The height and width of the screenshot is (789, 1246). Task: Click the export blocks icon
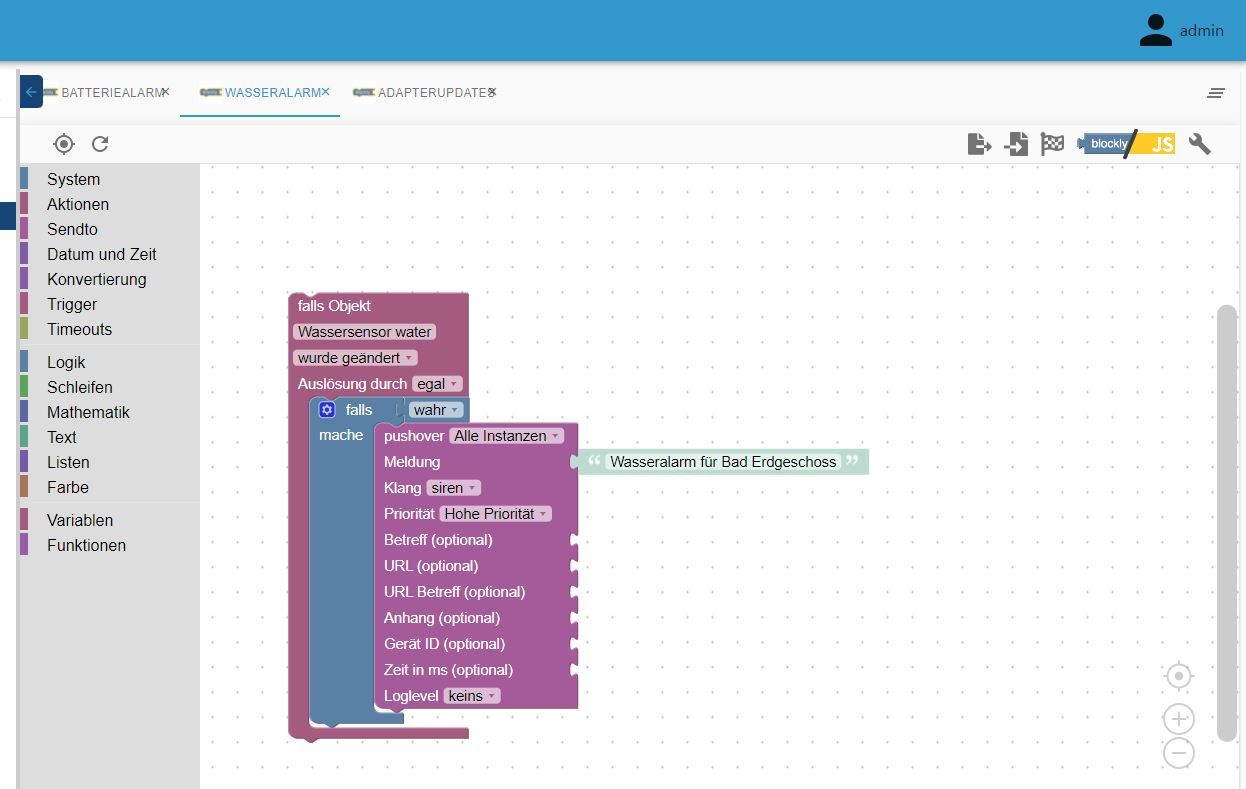[x=980, y=144]
